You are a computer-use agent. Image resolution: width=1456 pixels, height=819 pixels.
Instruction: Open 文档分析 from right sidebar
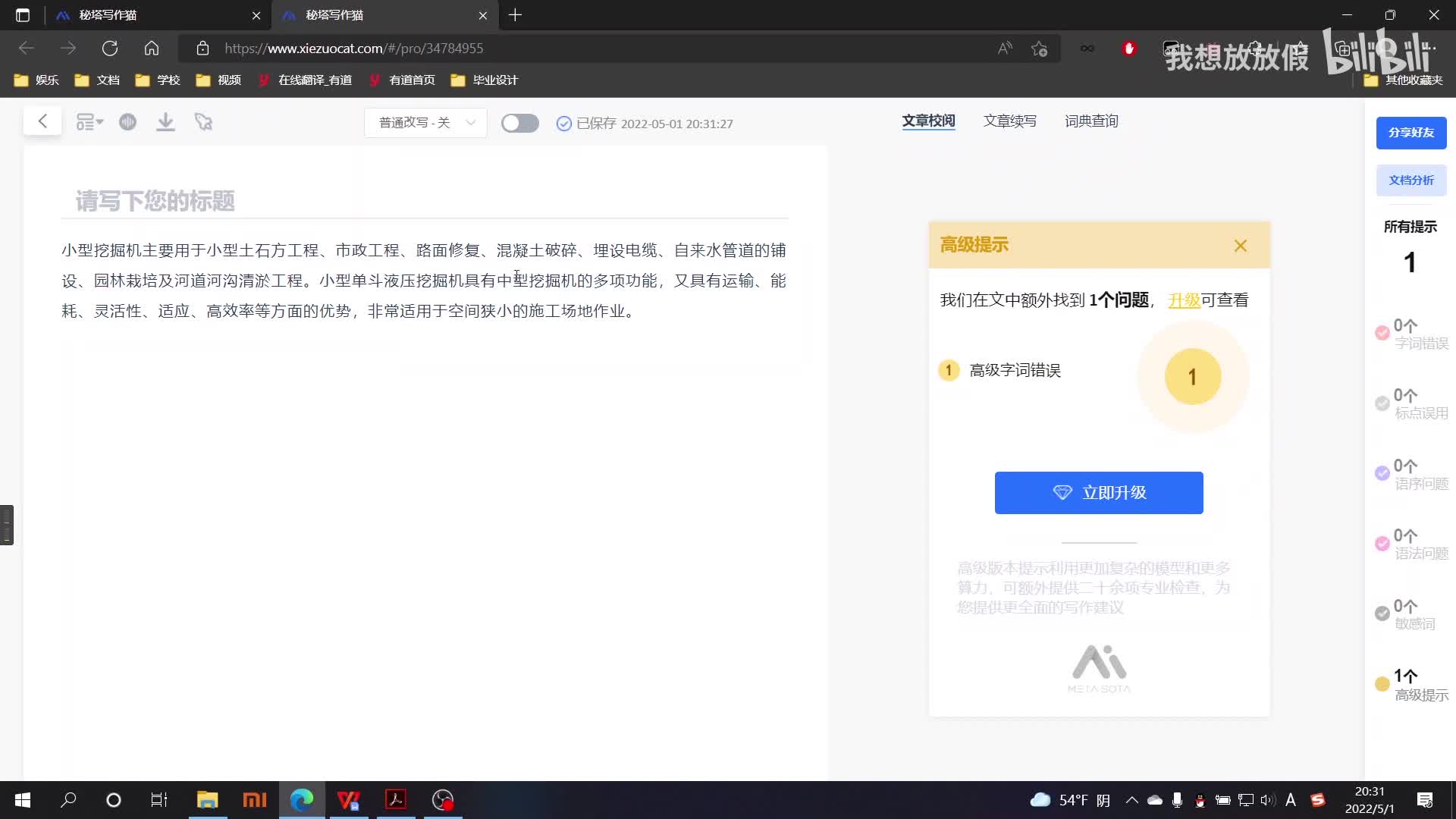pyautogui.click(x=1410, y=180)
